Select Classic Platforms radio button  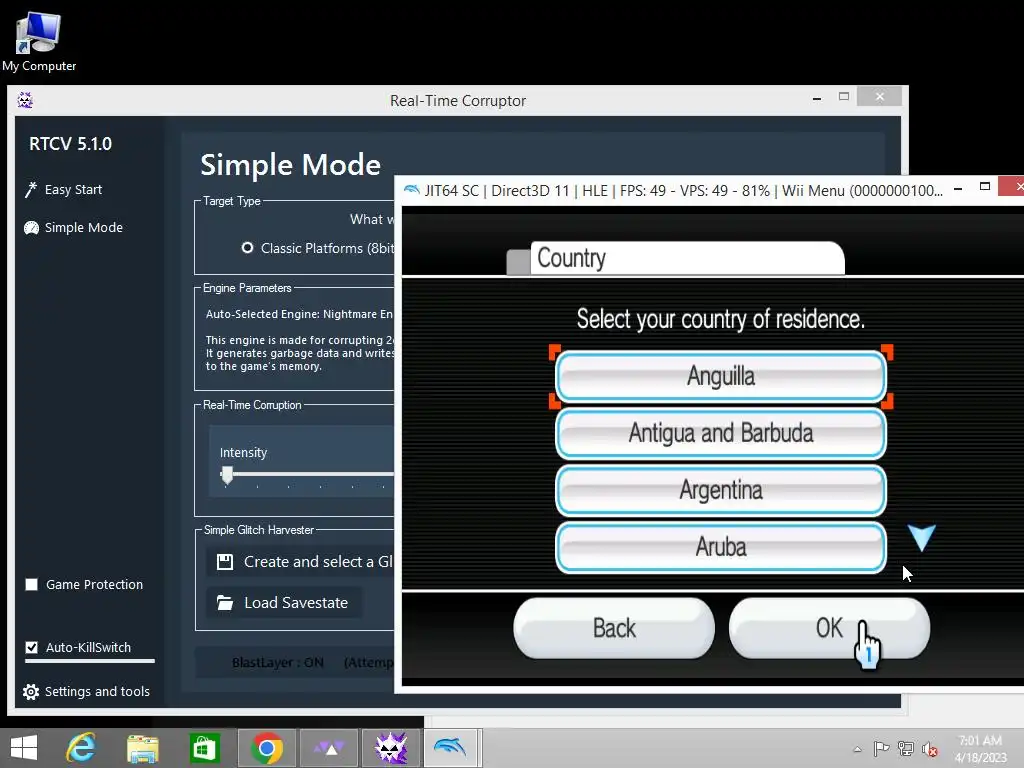(247, 248)
